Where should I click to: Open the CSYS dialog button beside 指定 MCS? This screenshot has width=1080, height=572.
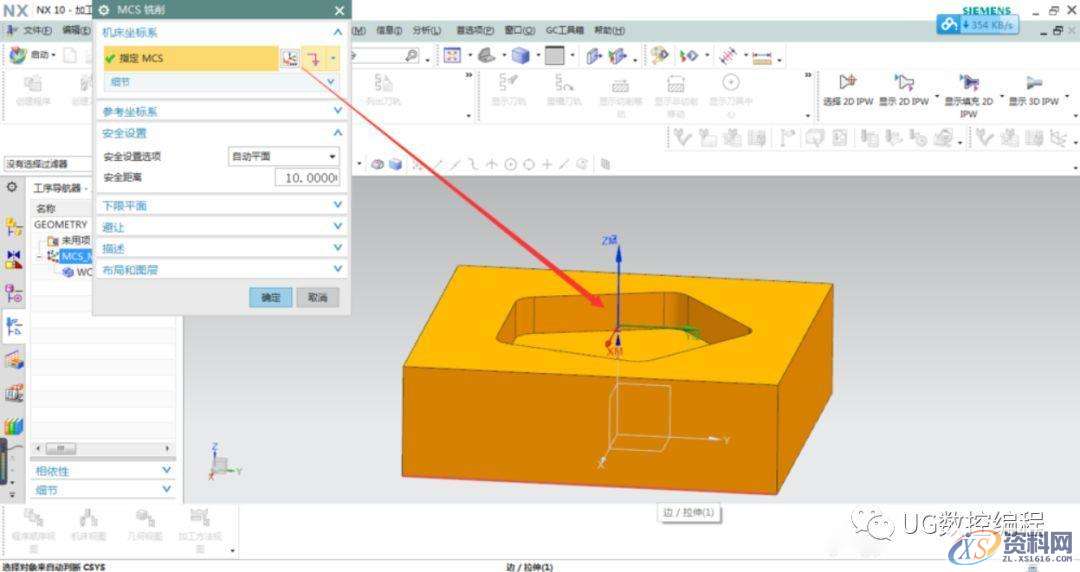click(290, 59)
